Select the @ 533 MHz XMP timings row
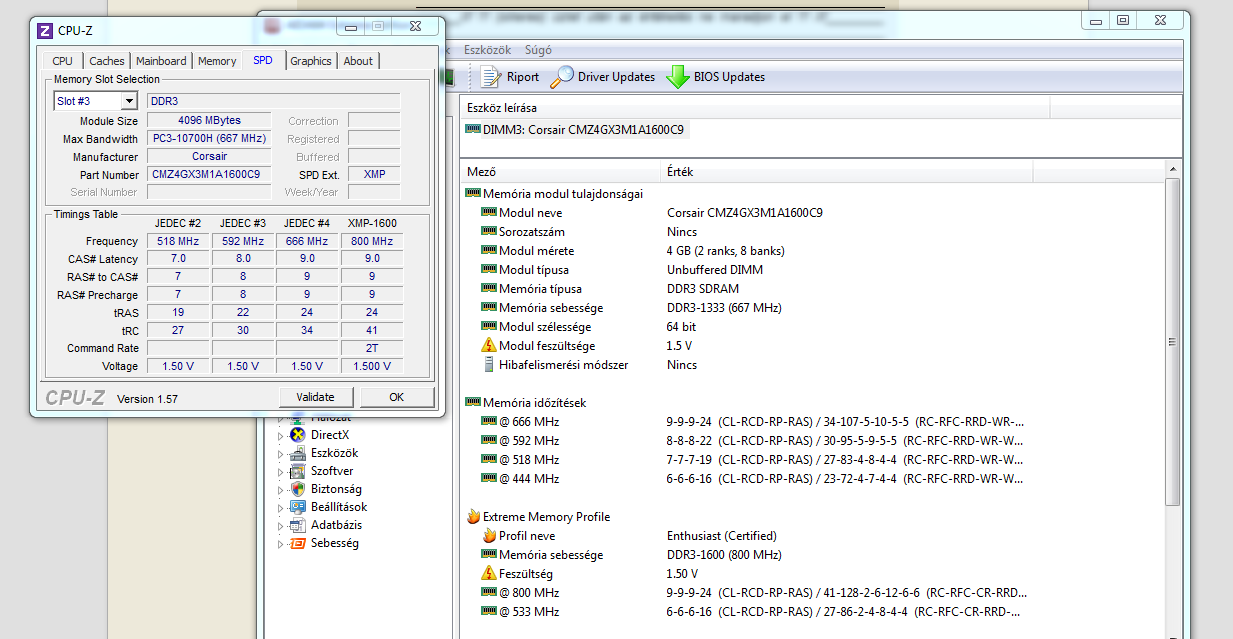This screenshot has width=1233, height=639. [x=812, y=612]
